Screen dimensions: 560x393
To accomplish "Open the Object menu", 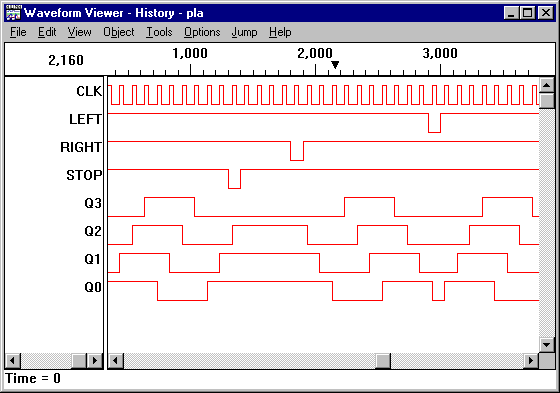I will 119,32.
